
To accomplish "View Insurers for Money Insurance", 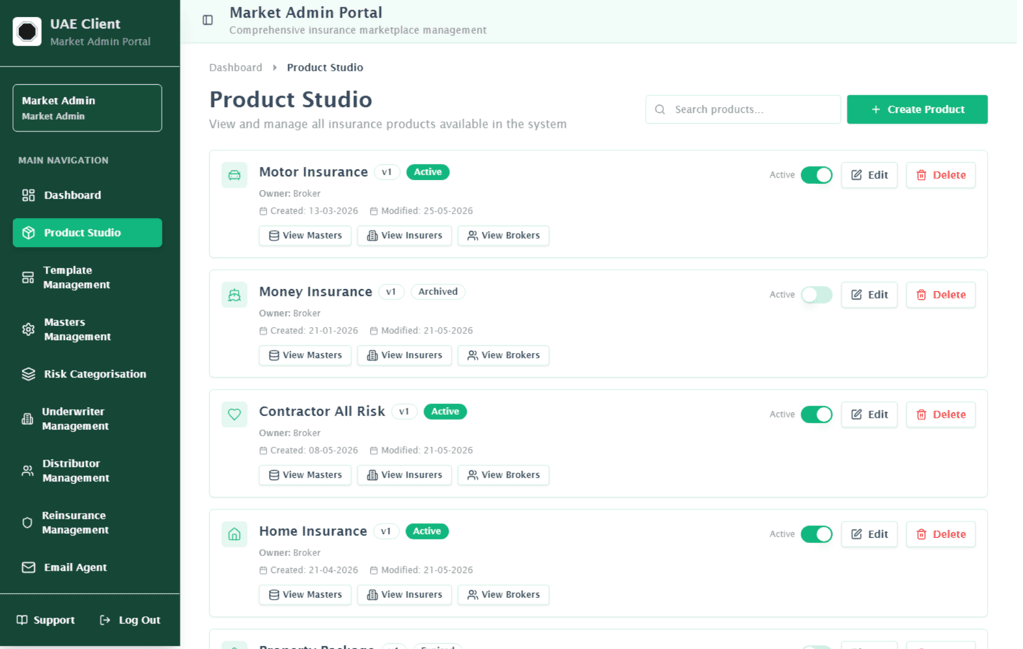I will (x=405, y=355).
